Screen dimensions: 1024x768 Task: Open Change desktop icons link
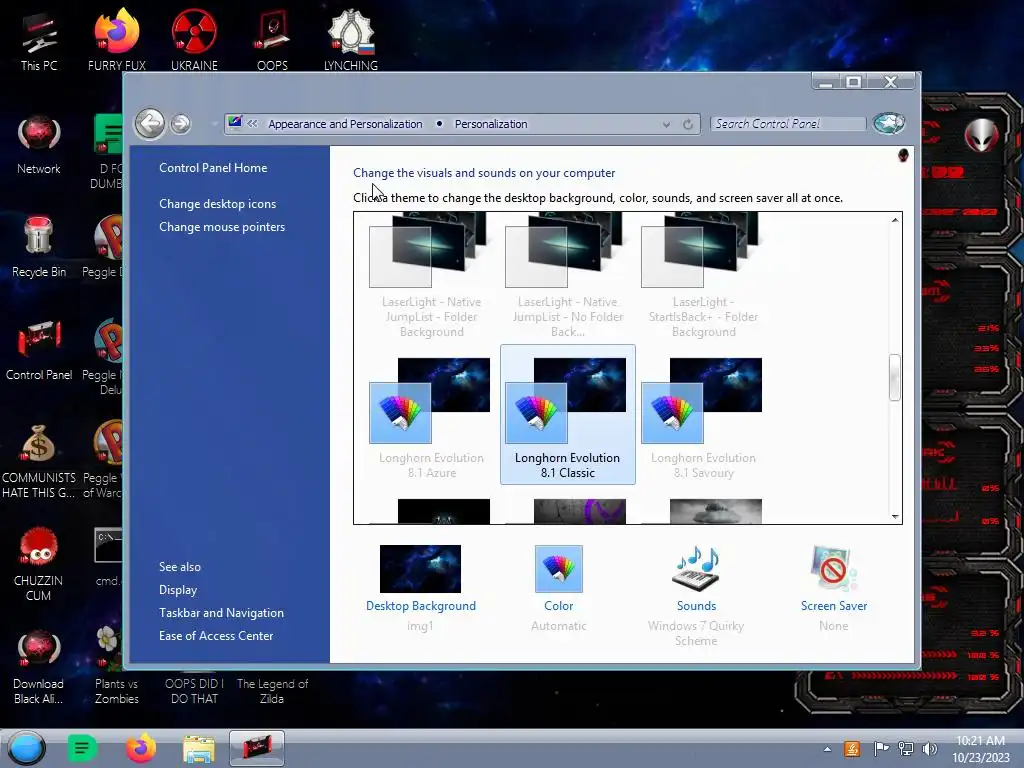tap(217, 204)
